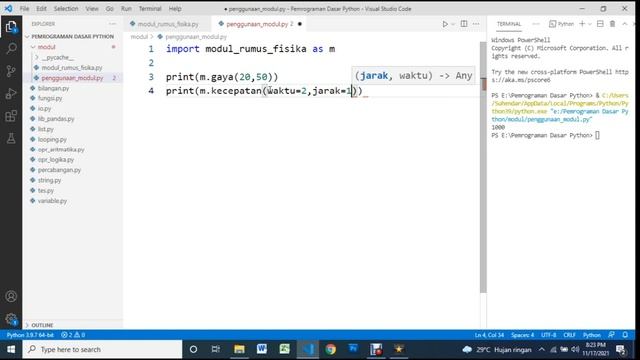
Task: Open the File menu
Action: coord(24,9)
